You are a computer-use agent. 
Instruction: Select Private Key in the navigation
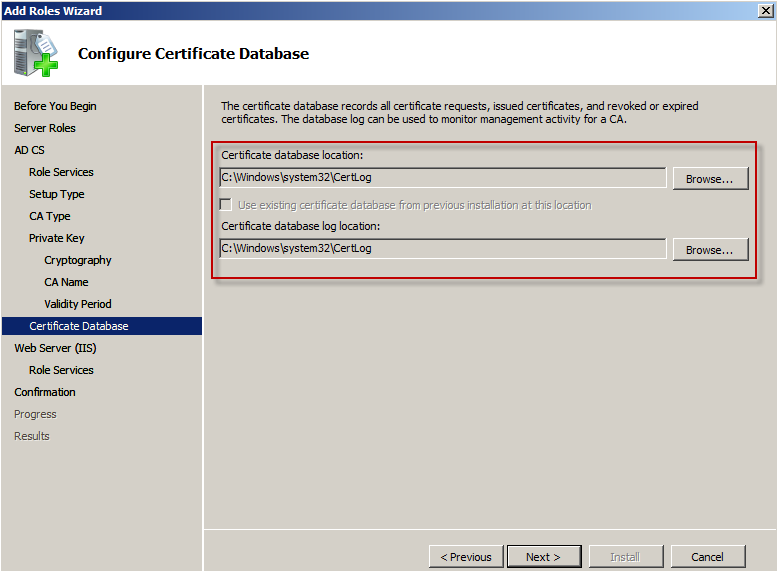click(x=56, y=238)
